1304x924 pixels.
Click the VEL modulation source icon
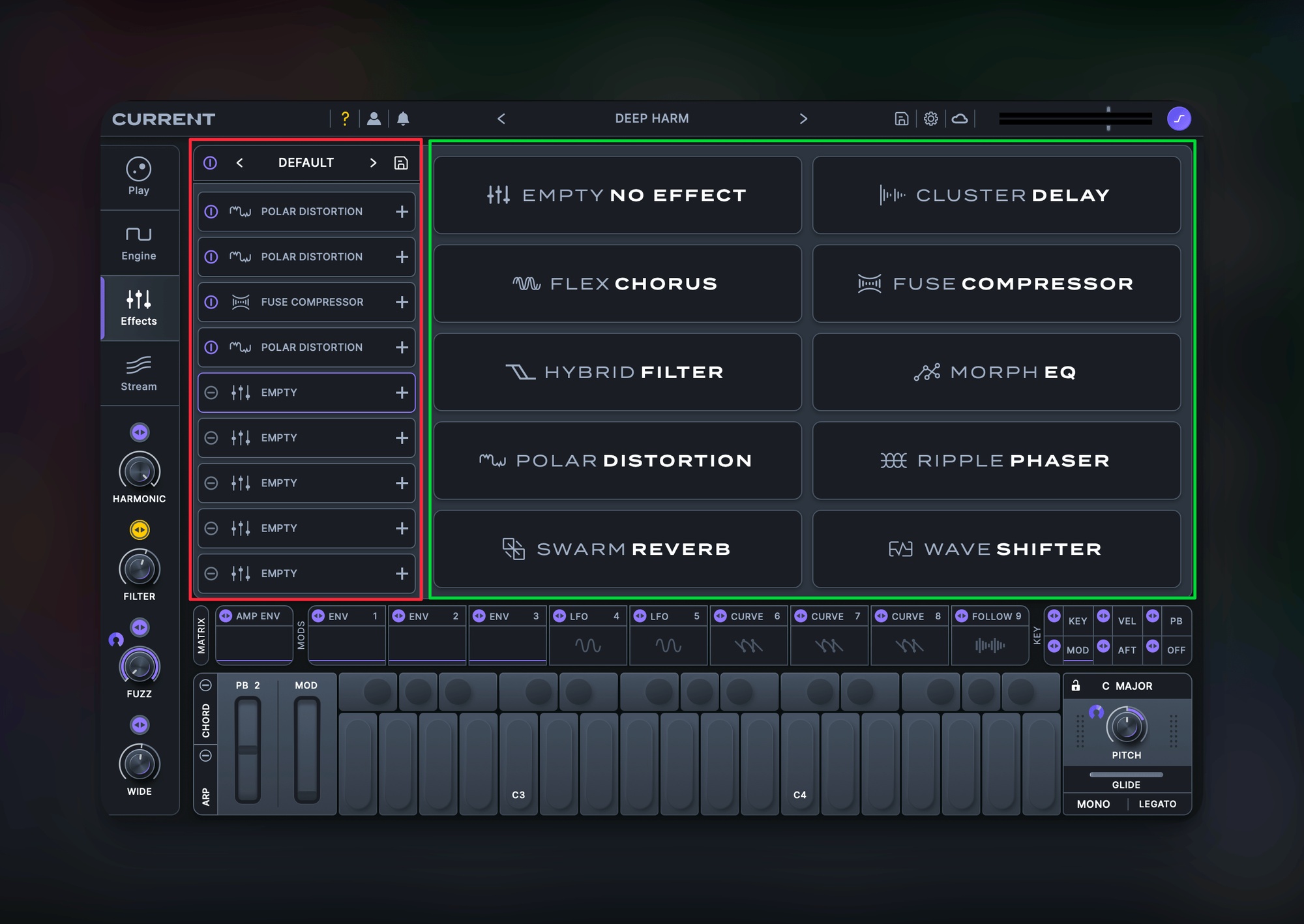(1103, 616)
